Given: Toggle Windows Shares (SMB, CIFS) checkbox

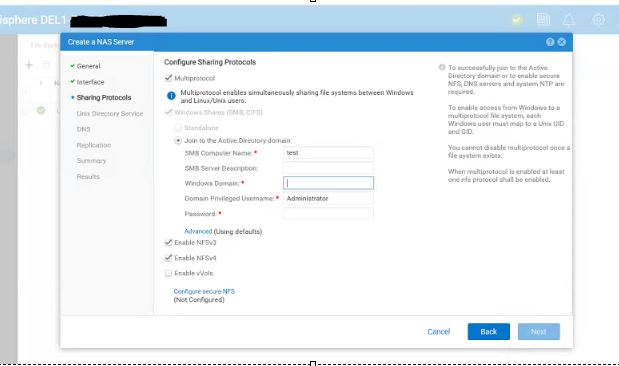Looking at the screenshot, I should coord(169,113).
